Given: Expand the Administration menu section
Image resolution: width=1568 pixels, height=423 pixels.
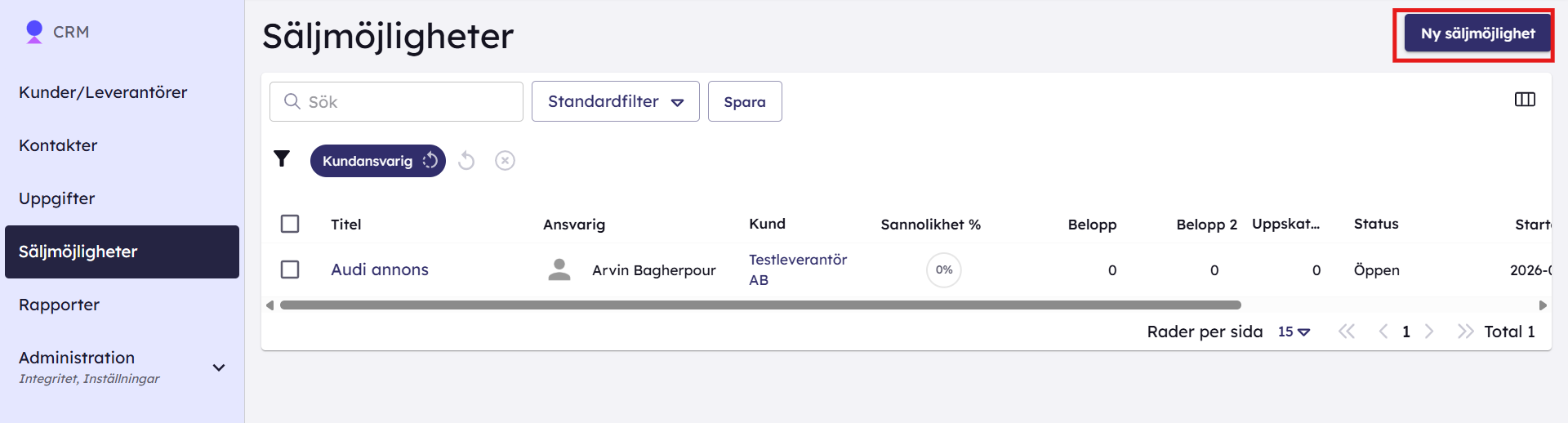Looking at the screenshot, I should pos(219,367).
